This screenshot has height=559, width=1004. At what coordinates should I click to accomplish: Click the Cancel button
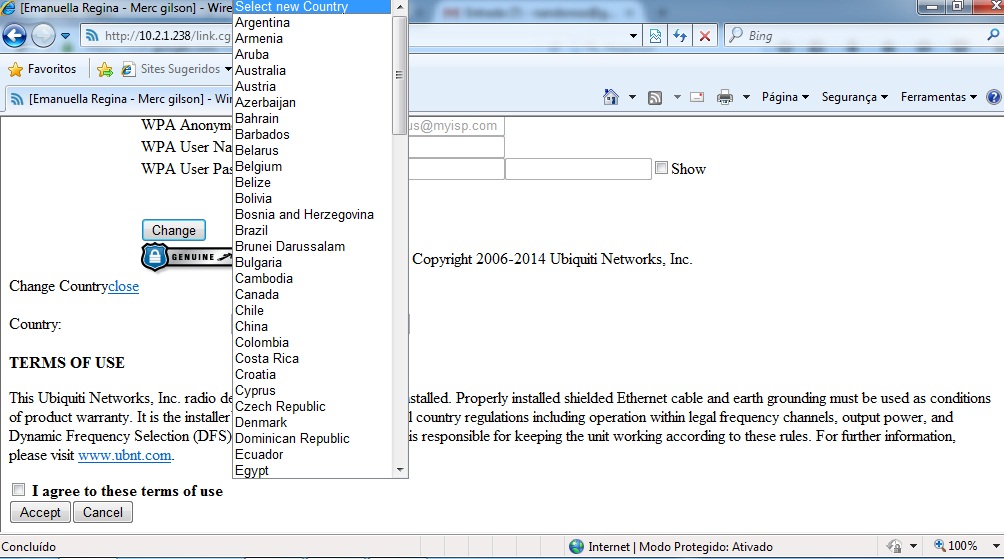click(x=102, y=512)
